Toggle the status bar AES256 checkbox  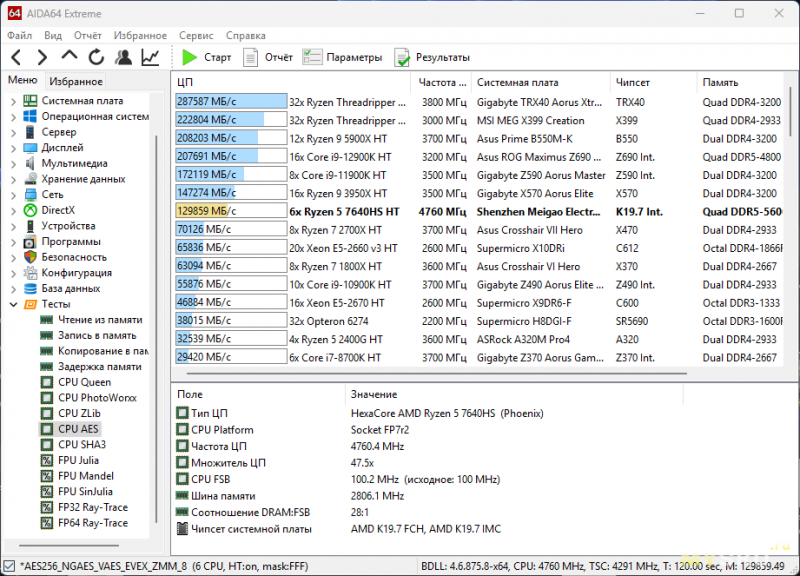tap(9, 566)
